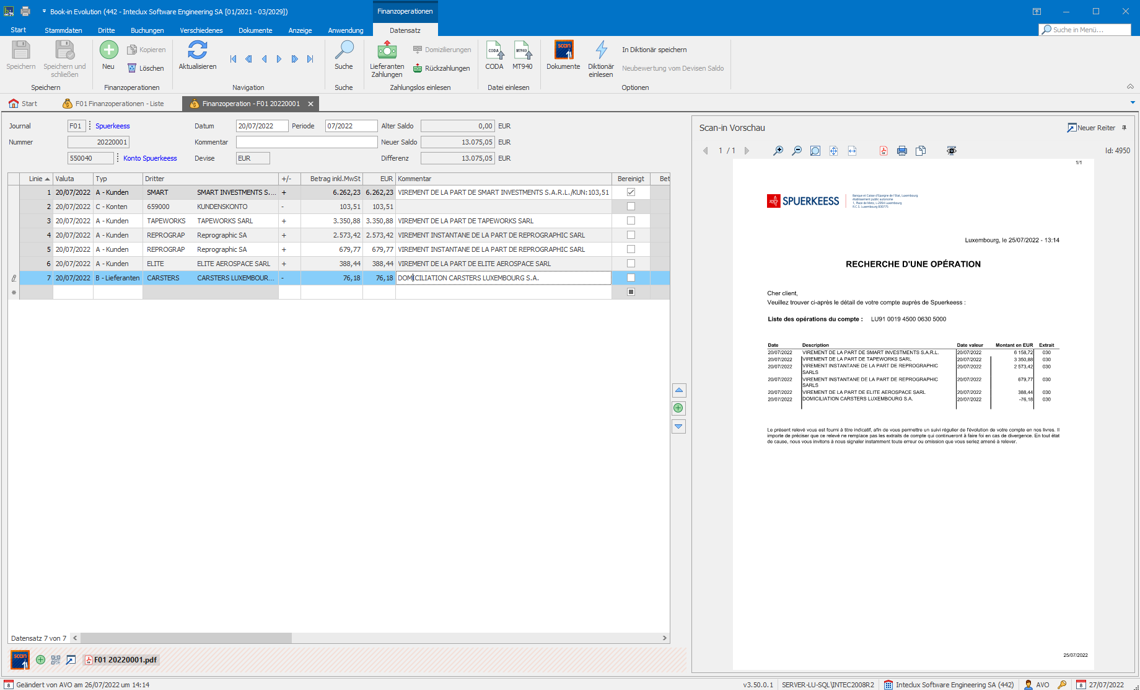
Task: Sort the grid by the Linie column header
Action: coord(36,179)
